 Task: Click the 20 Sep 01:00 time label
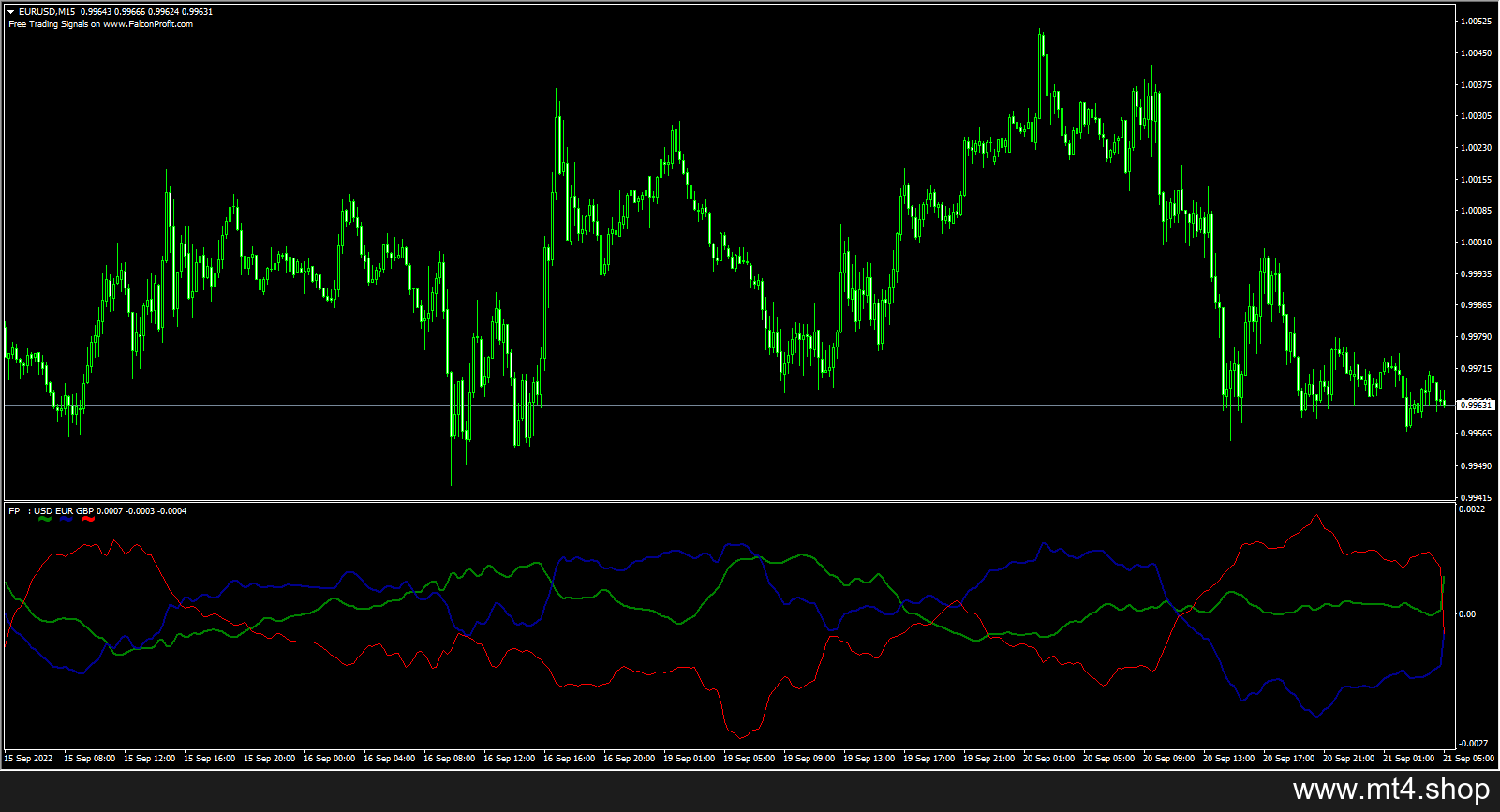click(1048, 759)
